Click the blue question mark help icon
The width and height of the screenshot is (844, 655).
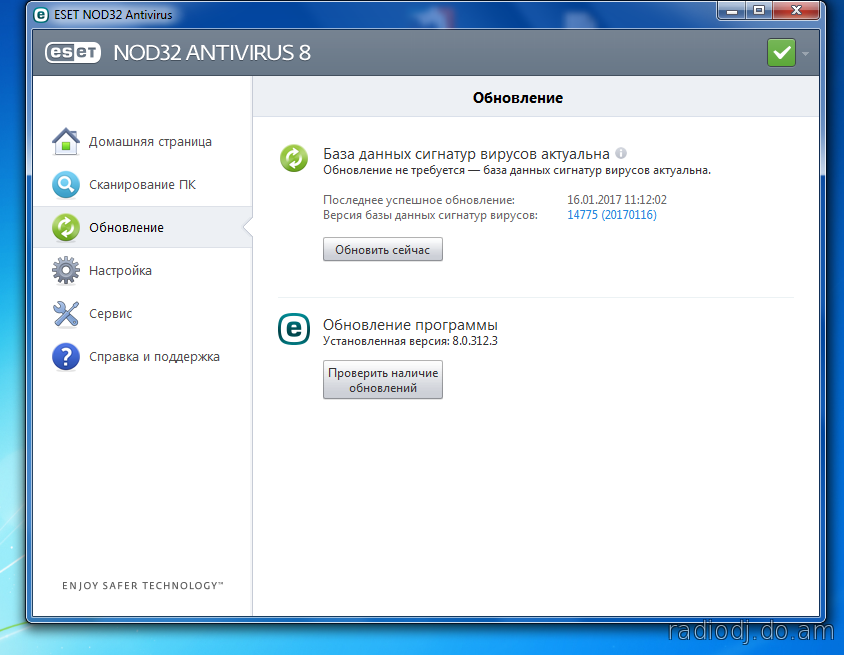click(x=66, y=357)
